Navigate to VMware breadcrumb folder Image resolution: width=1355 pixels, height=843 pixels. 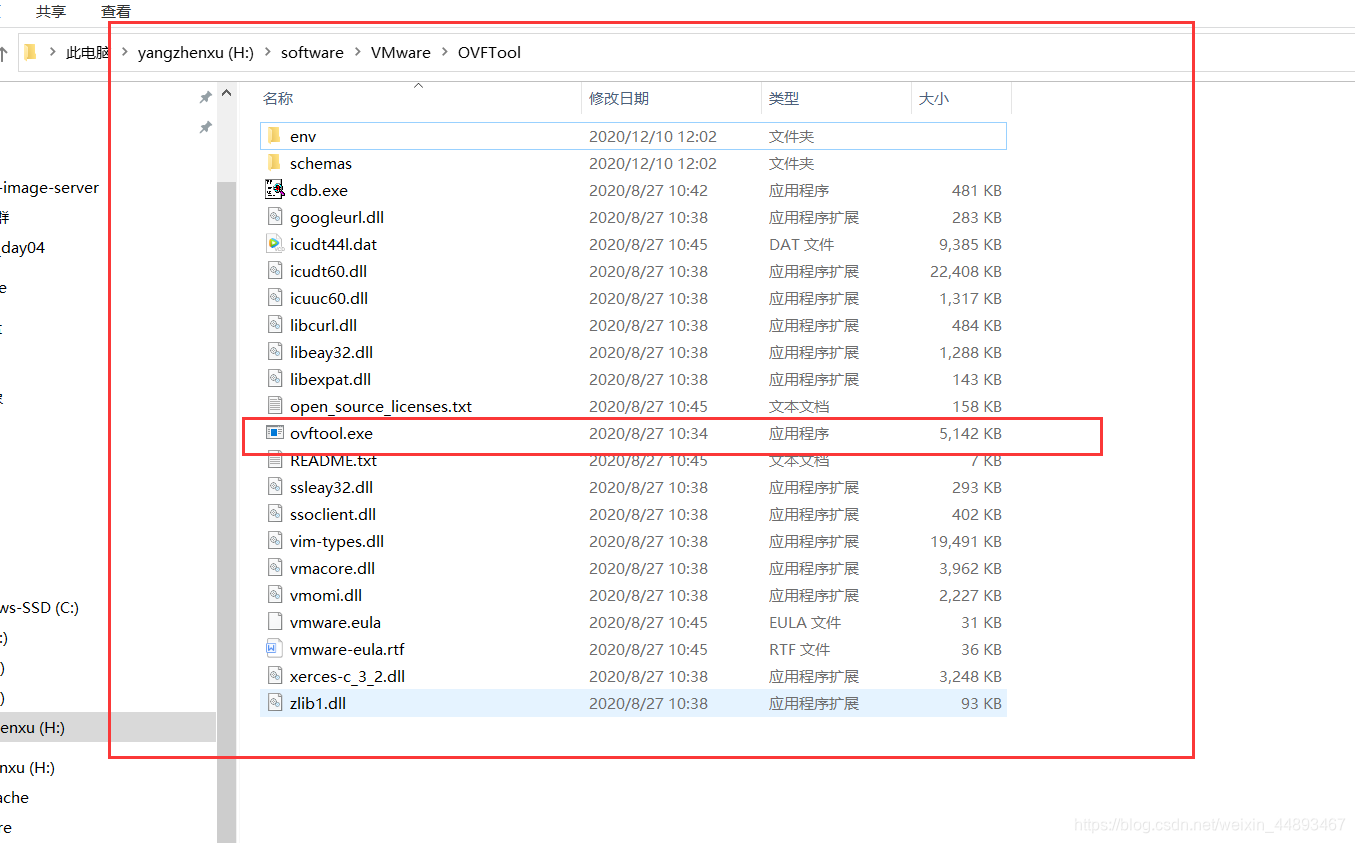(x=401, y=52)
